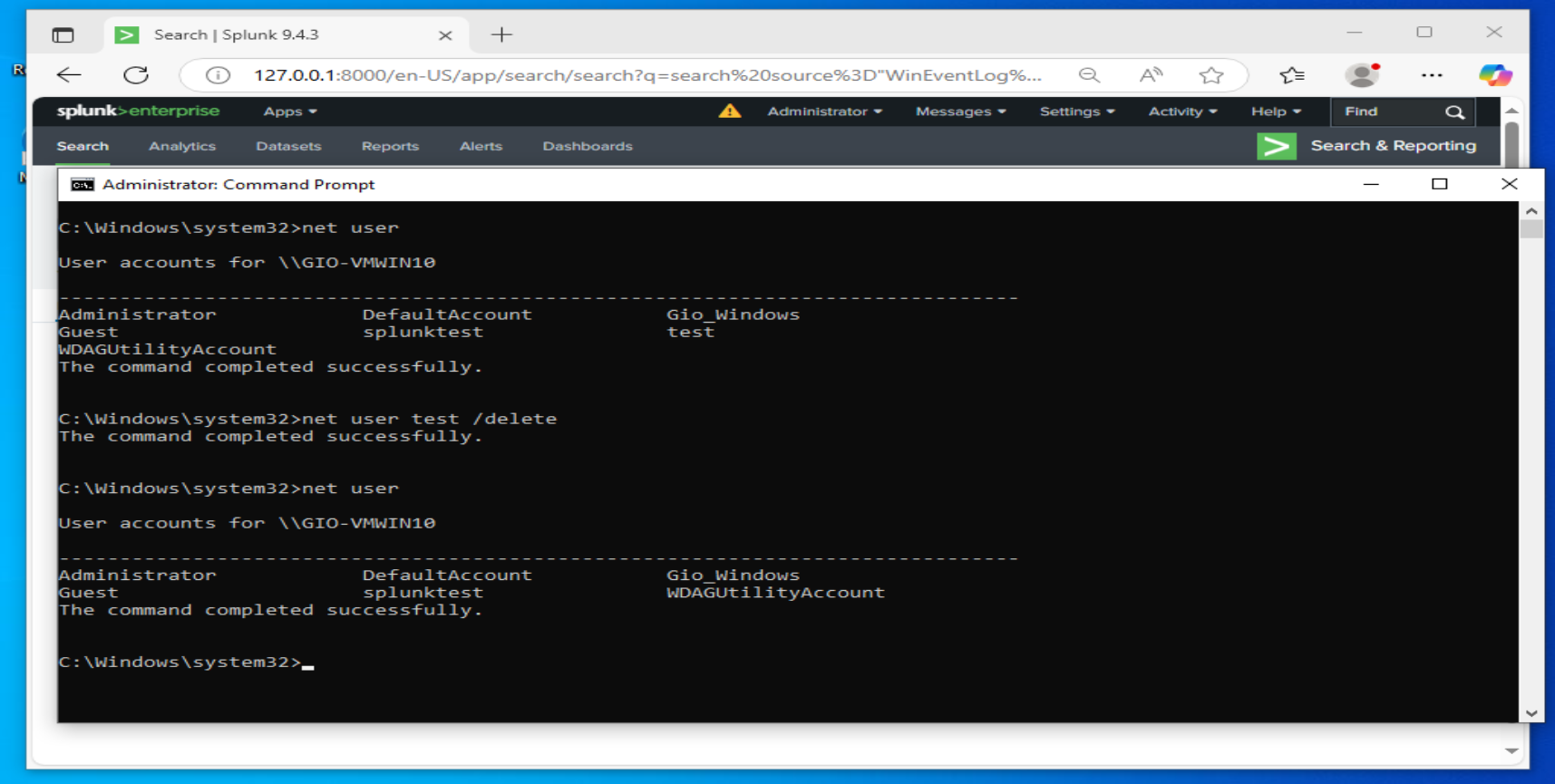Click the 'test' account in first user list

690,332
